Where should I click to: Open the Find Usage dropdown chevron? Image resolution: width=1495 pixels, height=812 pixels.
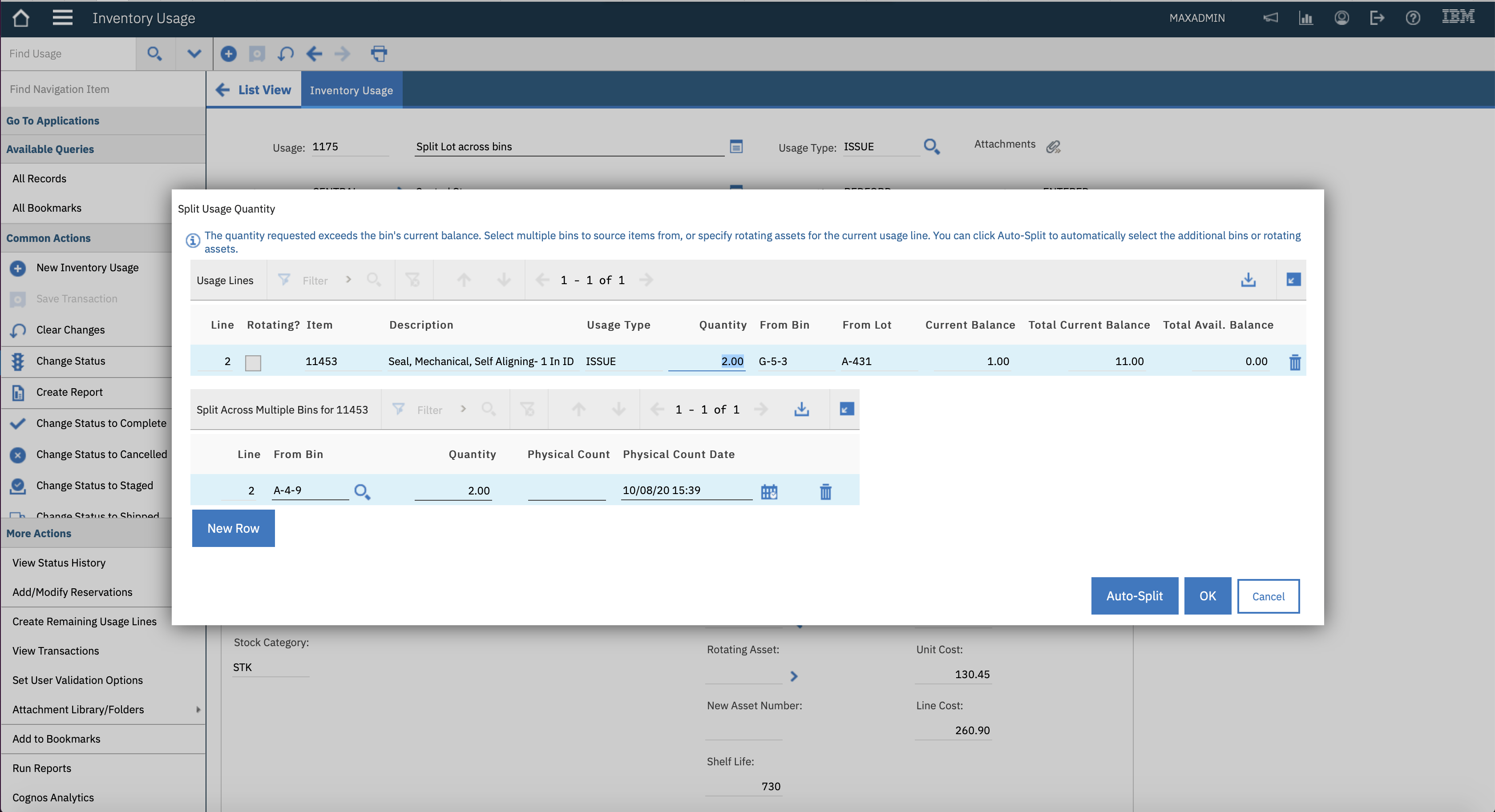pyautogui.click(x=194, y=53)
